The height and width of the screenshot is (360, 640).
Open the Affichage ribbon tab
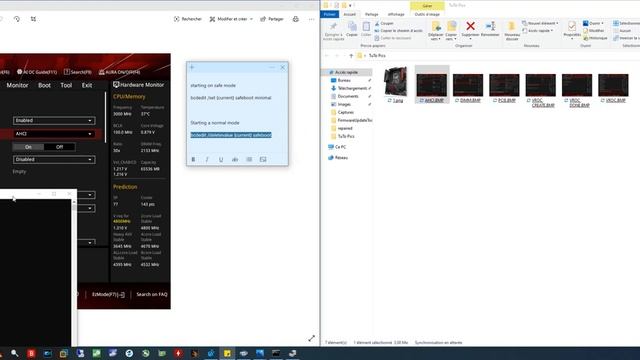(x=396, y=14)
